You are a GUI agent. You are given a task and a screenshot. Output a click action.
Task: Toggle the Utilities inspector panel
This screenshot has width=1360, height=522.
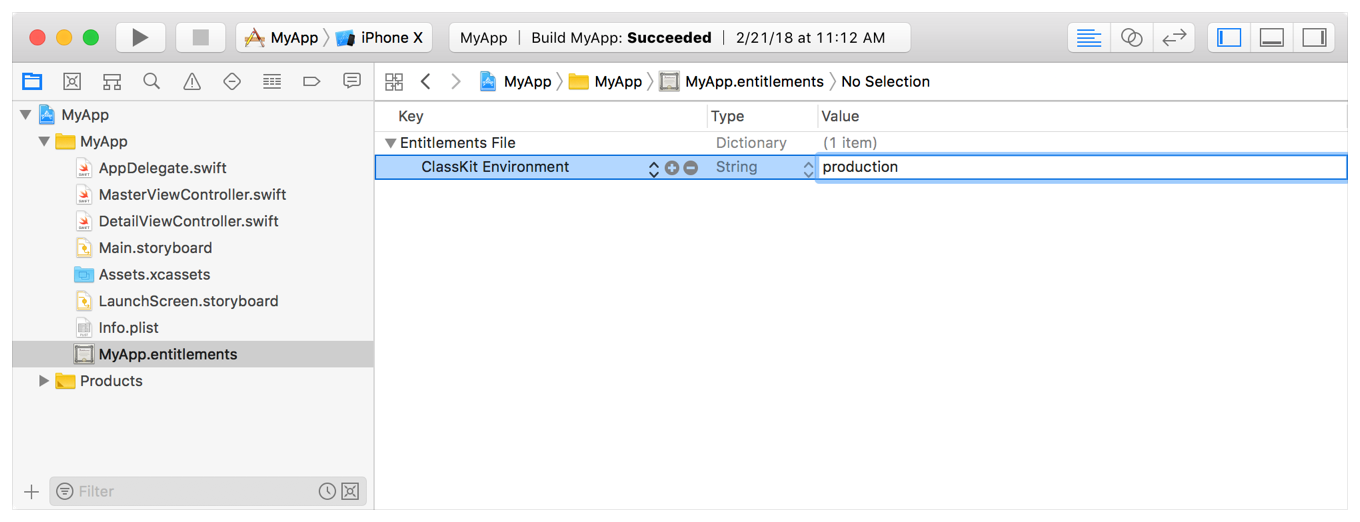[x=1314, y=38]
